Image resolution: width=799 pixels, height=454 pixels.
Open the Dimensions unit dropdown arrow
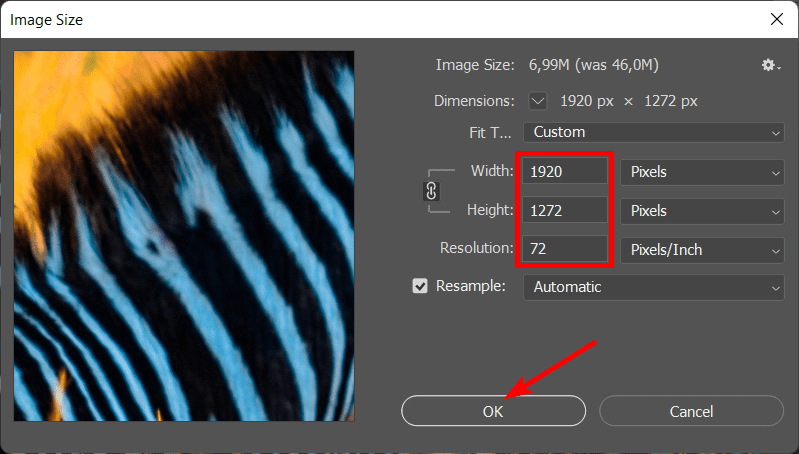click(538, 101)
